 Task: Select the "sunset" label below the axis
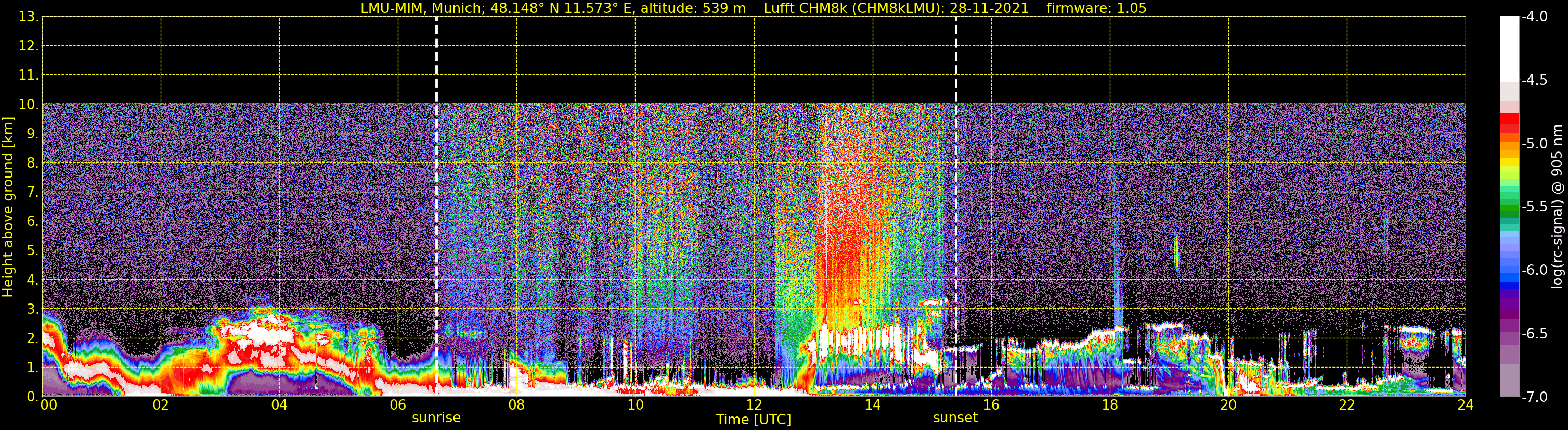pyautogui.click(x=955, y=418)
